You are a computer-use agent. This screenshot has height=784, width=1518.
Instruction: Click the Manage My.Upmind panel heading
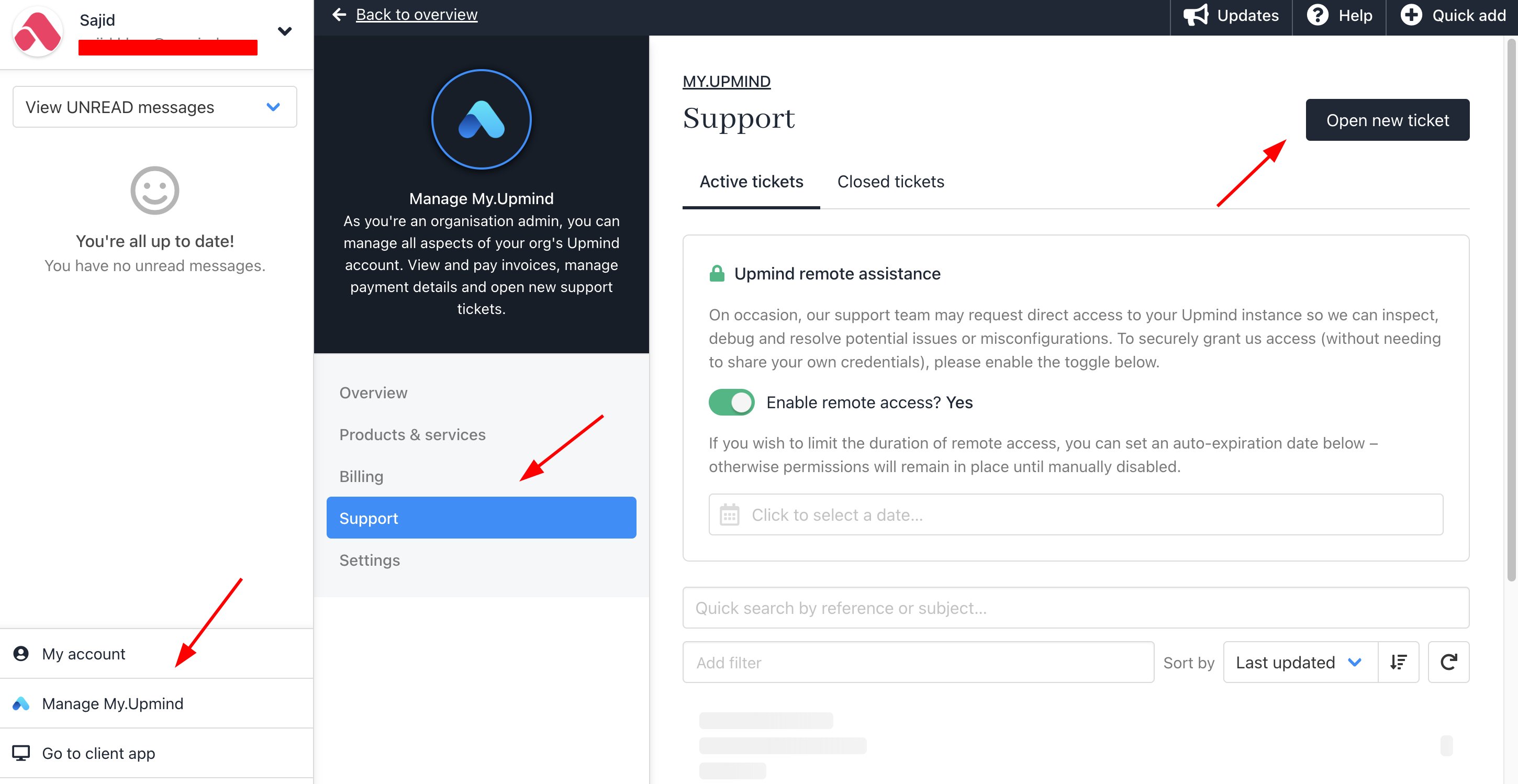481,198
